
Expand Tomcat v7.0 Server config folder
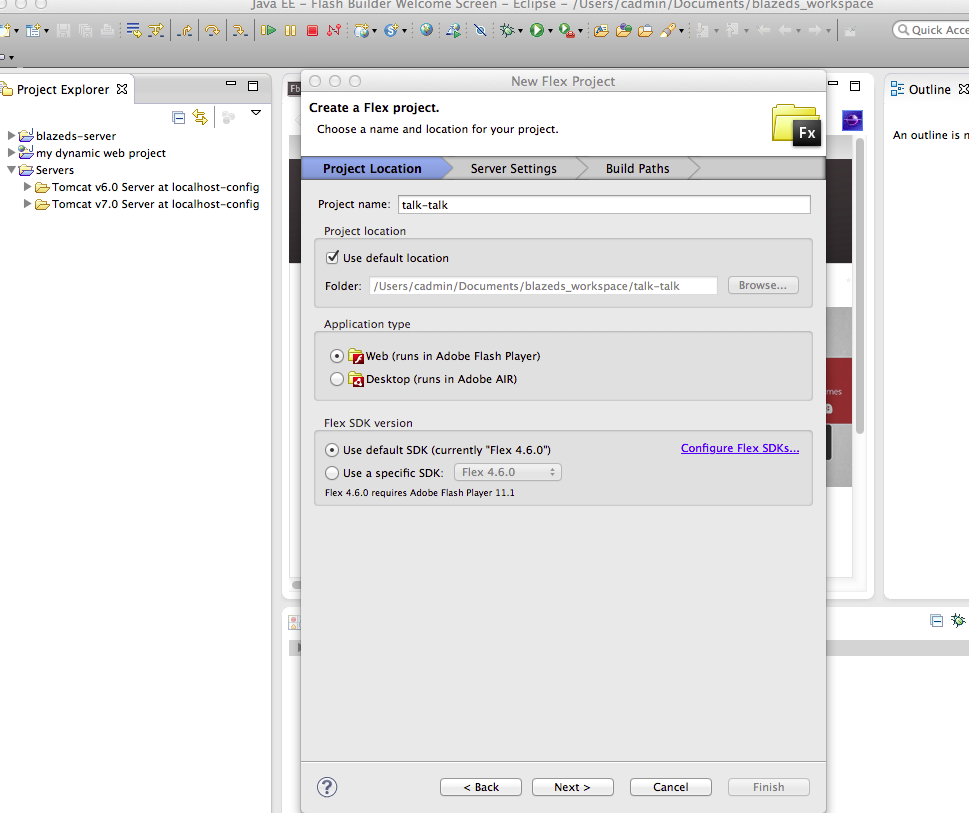point(27,204)
